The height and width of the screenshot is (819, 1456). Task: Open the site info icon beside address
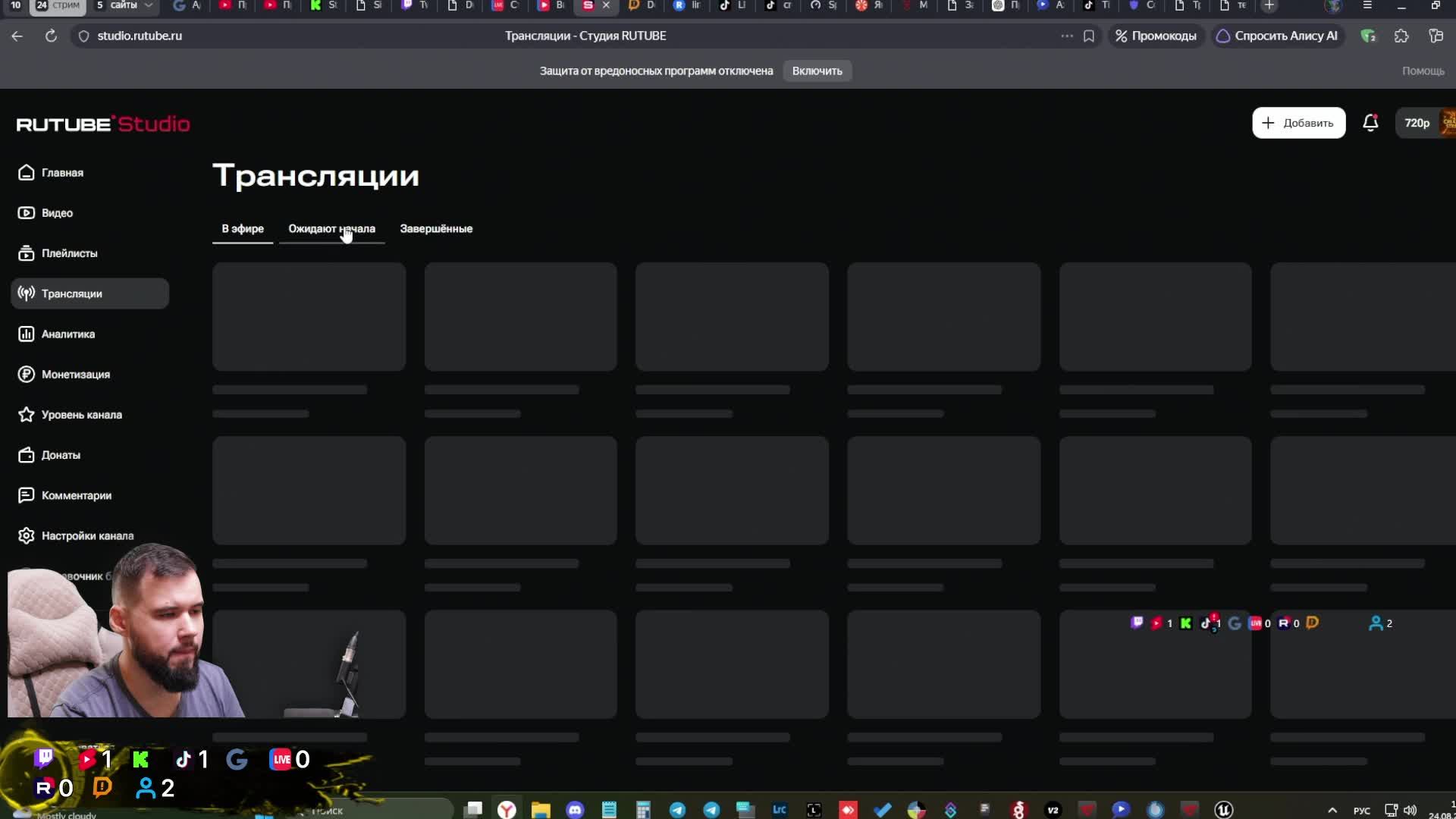click(84, 36)
